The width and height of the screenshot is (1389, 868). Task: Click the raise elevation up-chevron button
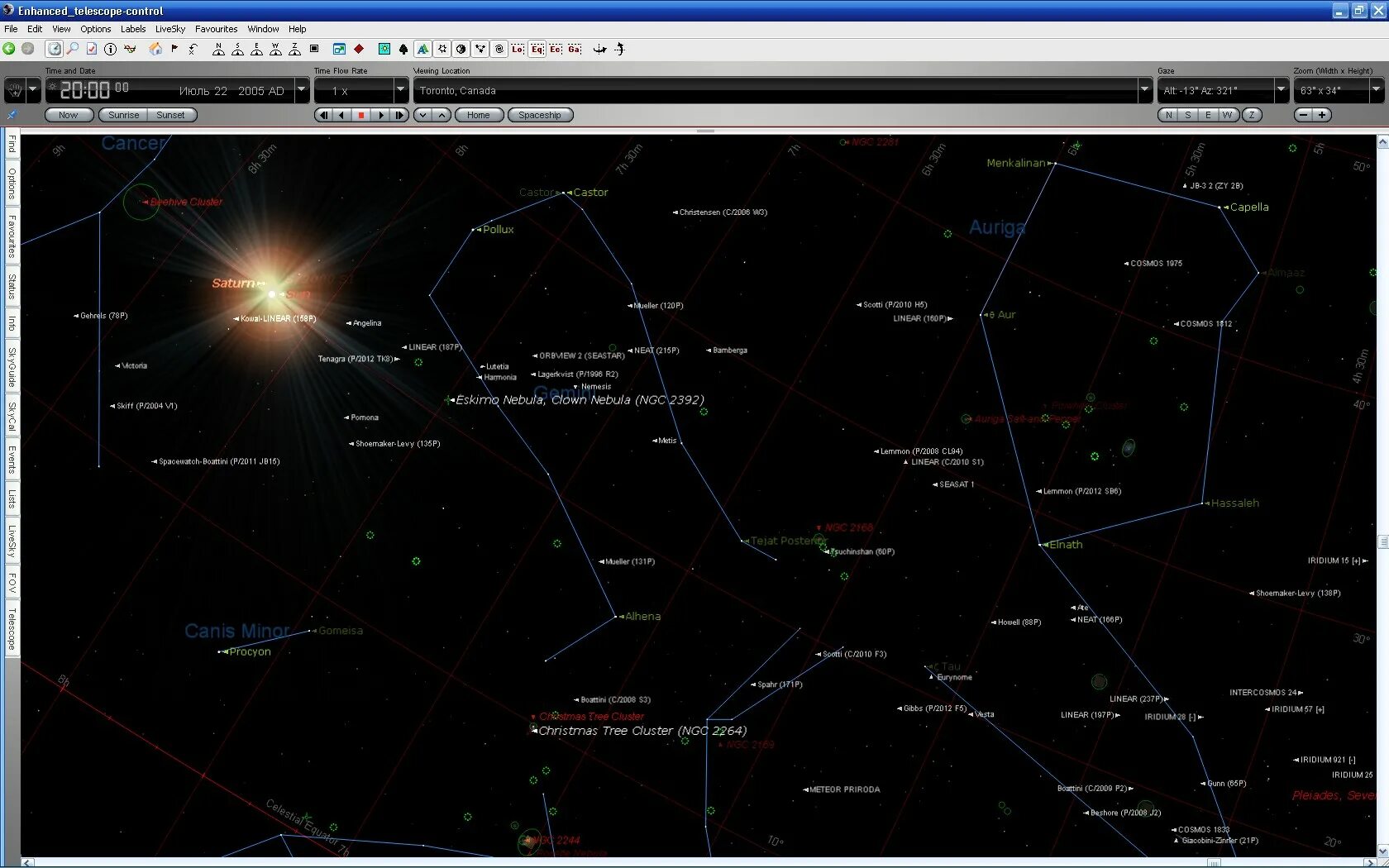(442, 115)
